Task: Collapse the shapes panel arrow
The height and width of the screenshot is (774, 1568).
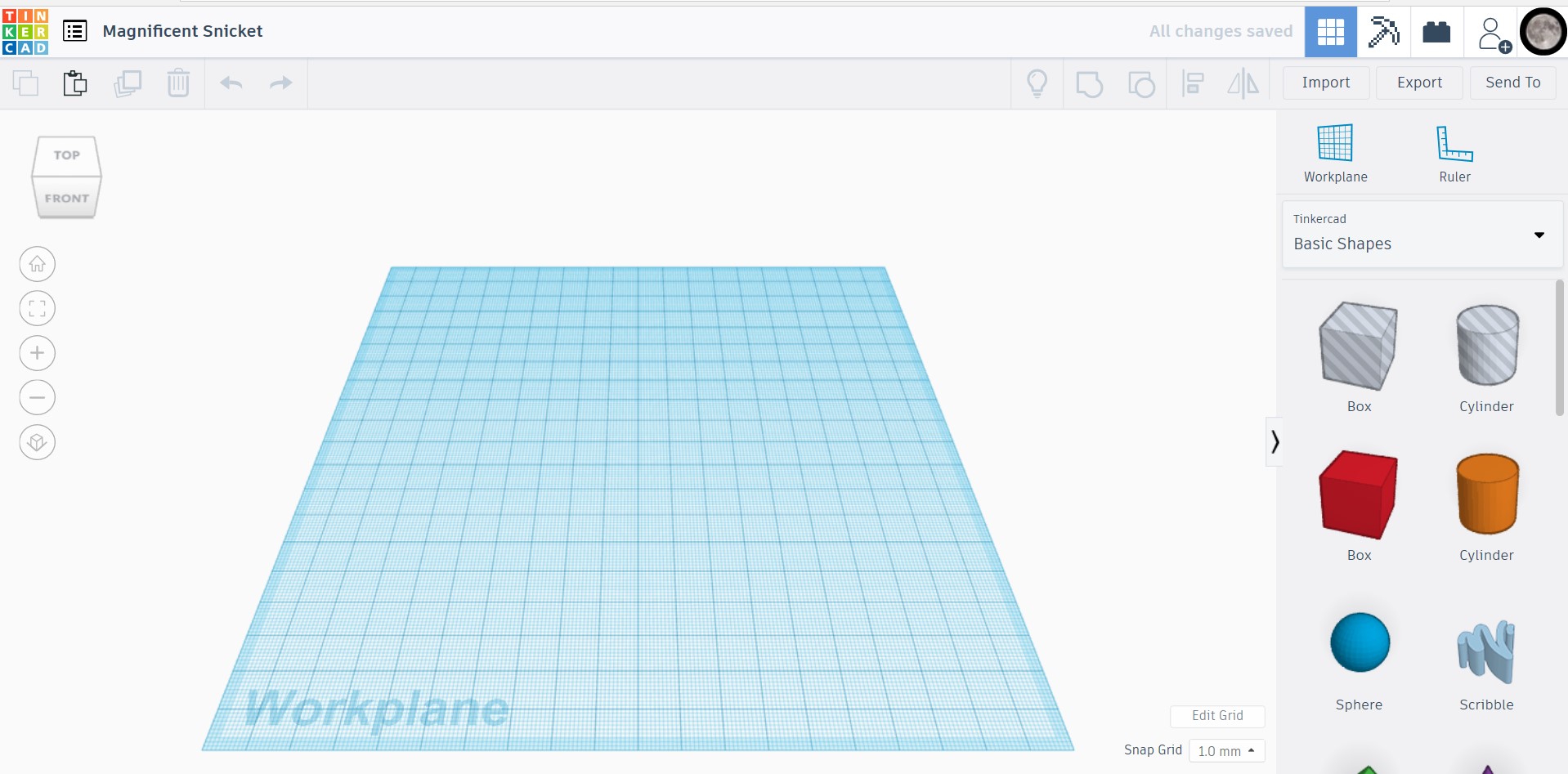Action: [1275, 442]
